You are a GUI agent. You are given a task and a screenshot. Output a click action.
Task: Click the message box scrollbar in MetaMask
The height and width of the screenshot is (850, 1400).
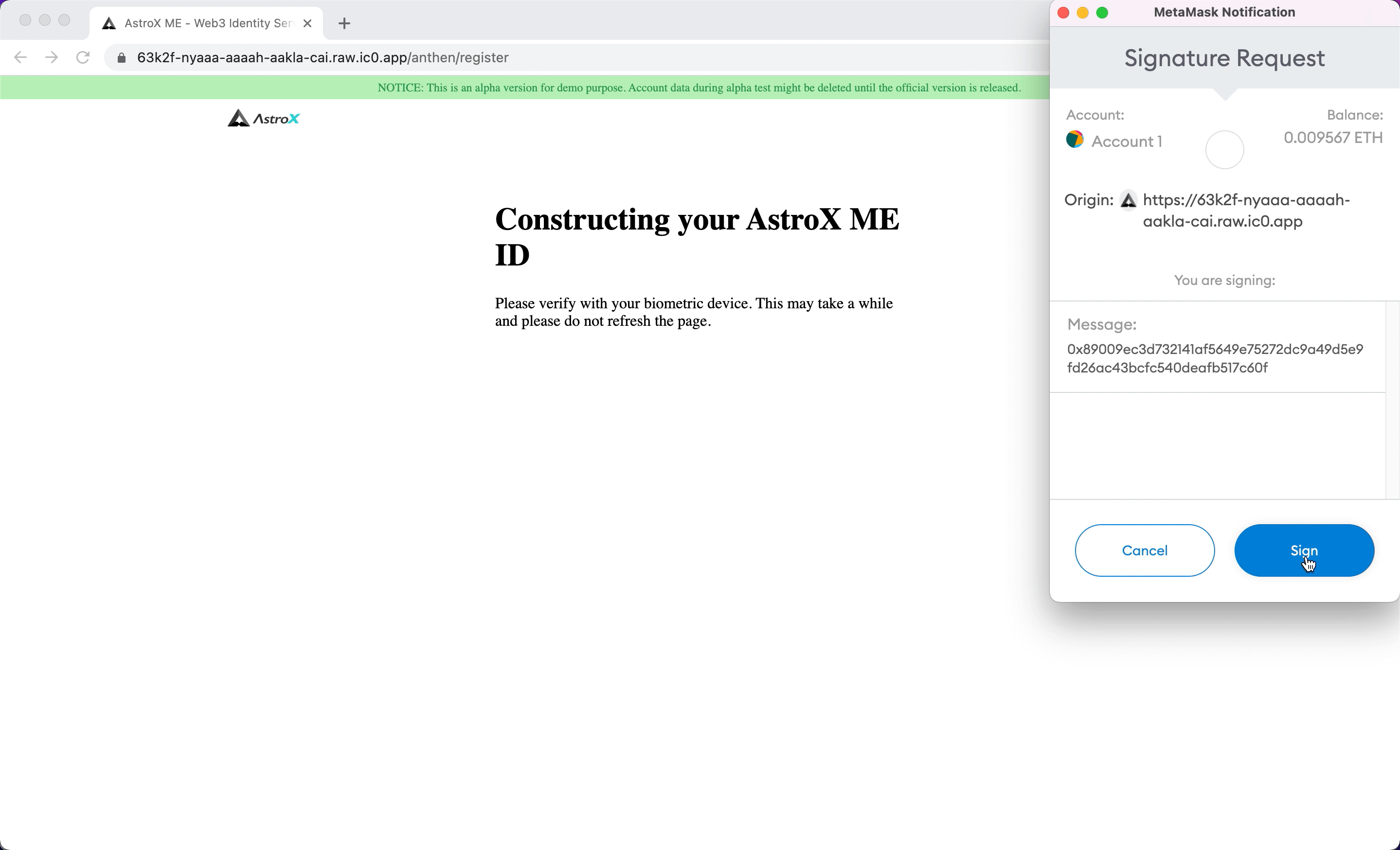click(1392, 400)
